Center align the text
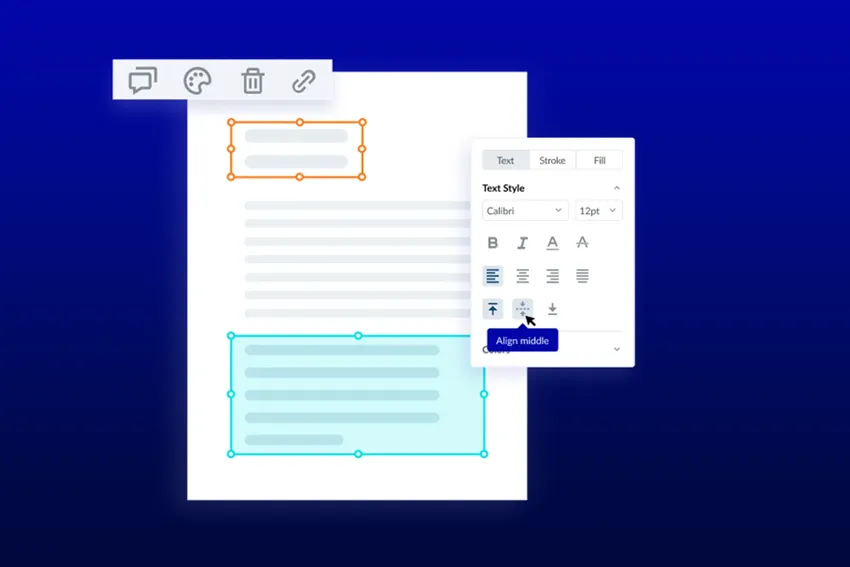The height and width of the screenshot is (567, 850). [522, 276]
